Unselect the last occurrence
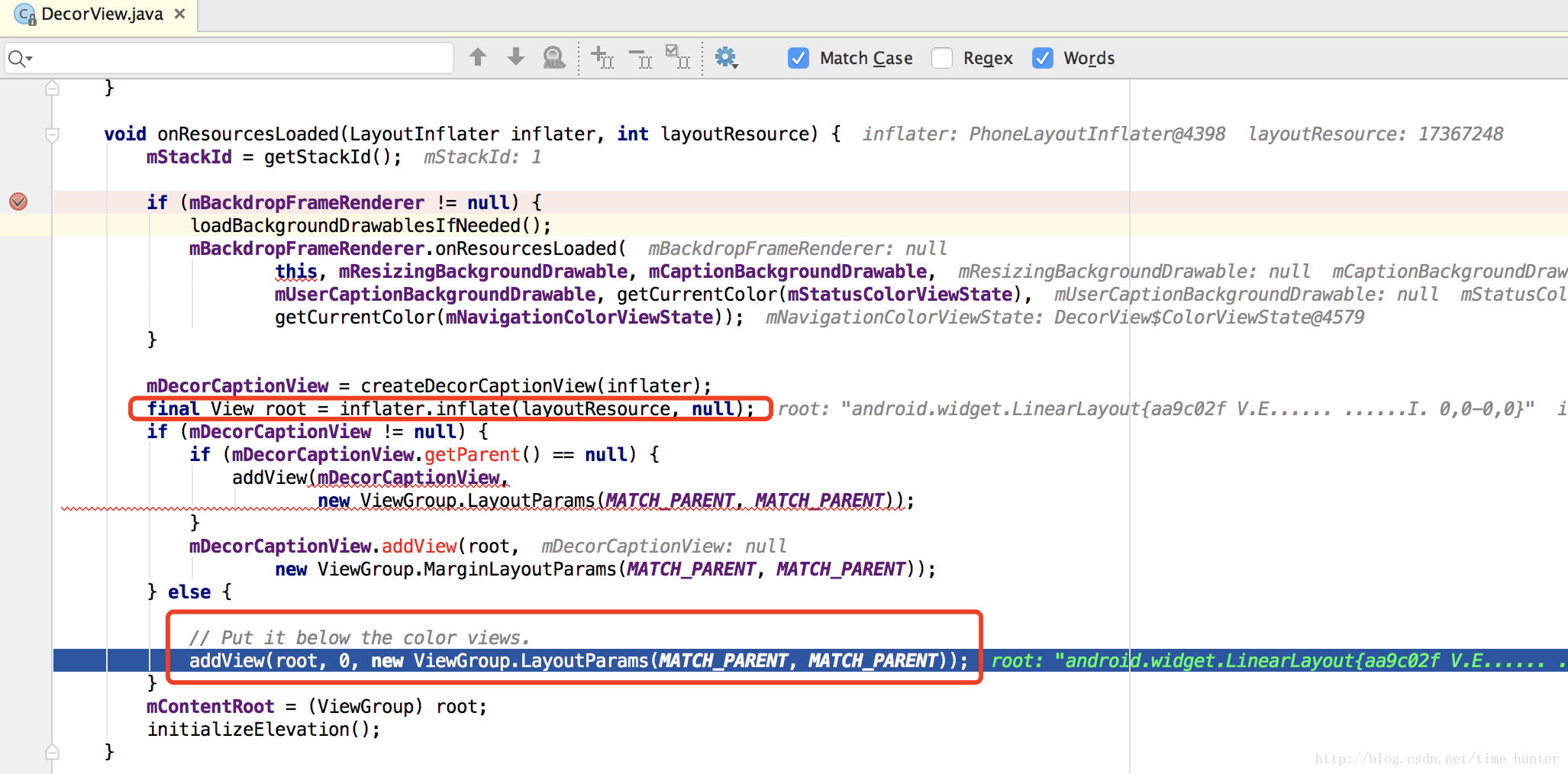 click(640, 58)
